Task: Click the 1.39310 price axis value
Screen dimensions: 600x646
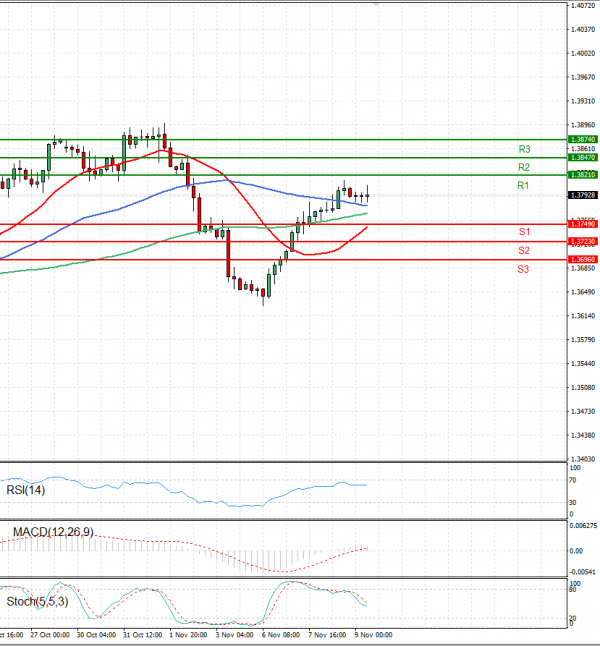Action: (583, 101)
